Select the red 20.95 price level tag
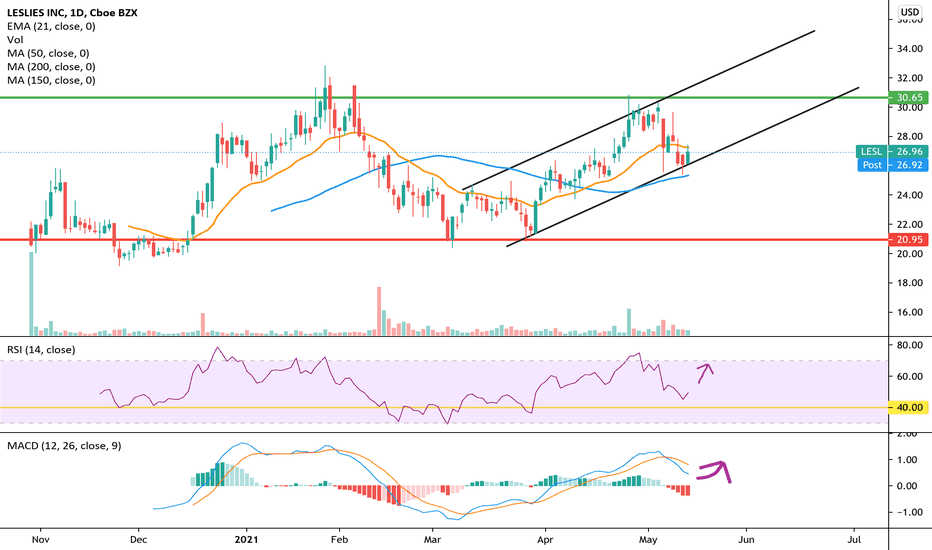This screenshot has height=550, width=932. coord(908,240)
